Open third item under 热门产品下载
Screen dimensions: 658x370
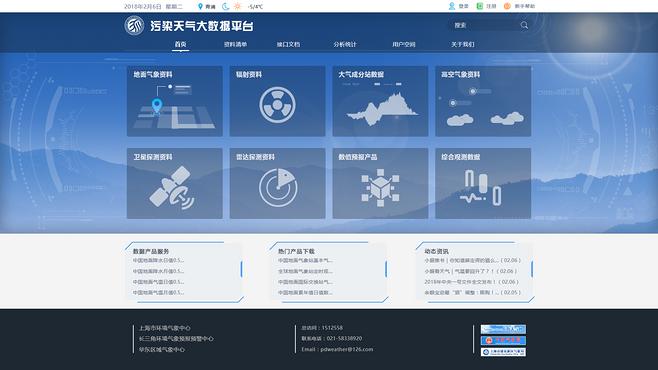pos(305,282)
